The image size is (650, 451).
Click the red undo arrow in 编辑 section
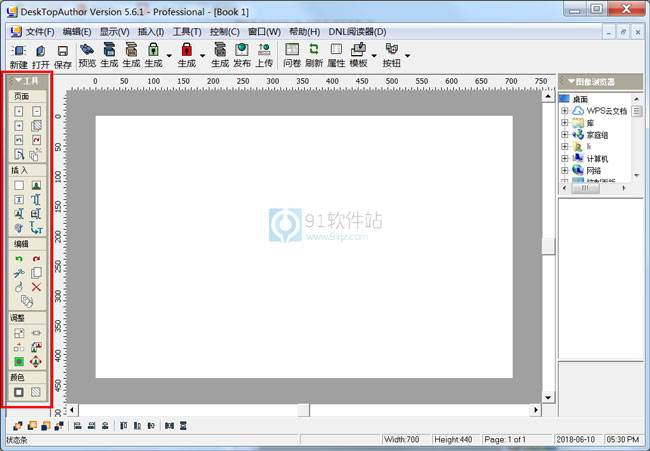tap(18, 258)
